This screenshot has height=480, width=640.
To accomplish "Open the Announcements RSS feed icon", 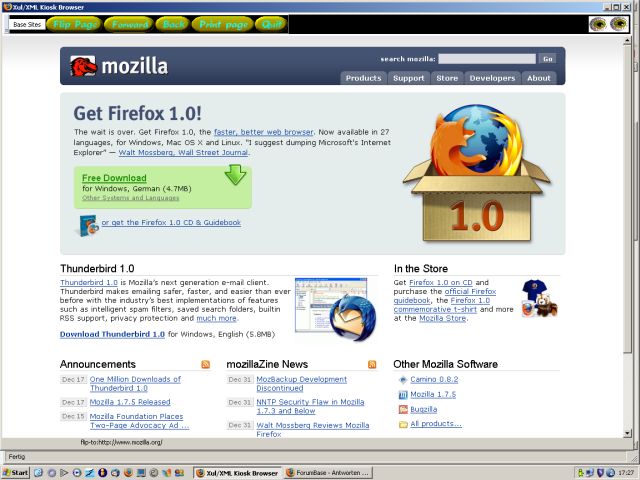I will [x=206, y=364].
